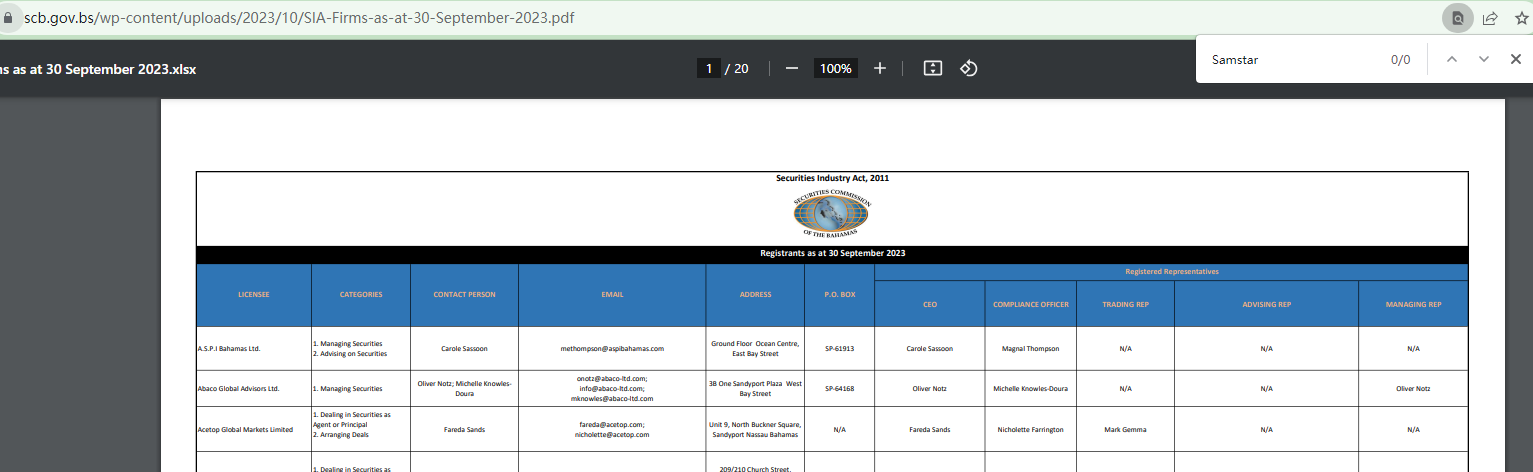Viewport: 1533px width, 472px height.
Task: Click the find-in-page icon in address bar
Action: tap(1458, 18)
